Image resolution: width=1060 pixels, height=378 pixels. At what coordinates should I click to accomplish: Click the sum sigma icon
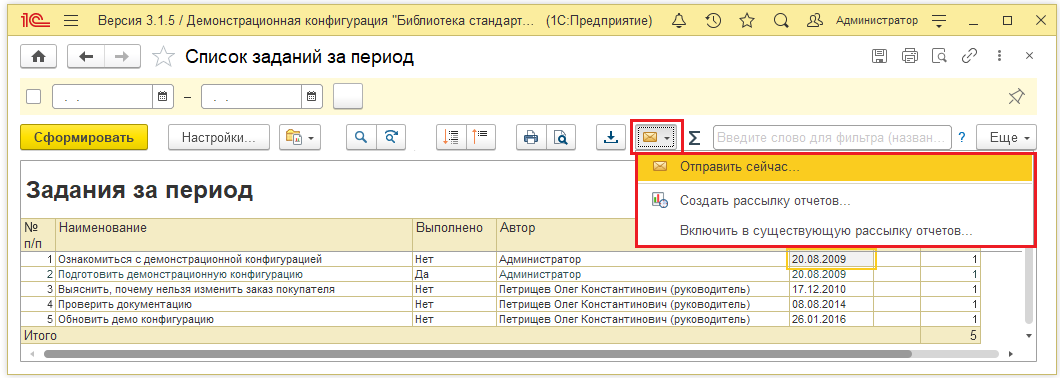coord(695,138)
